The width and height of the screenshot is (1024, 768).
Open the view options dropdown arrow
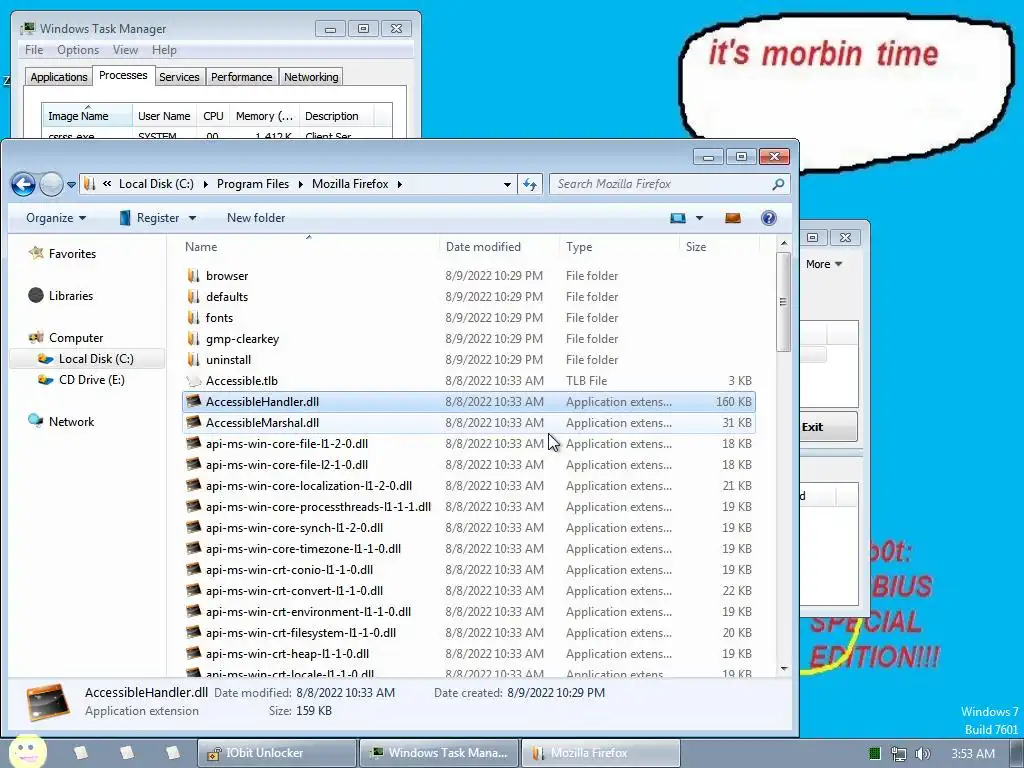[699, 218]
